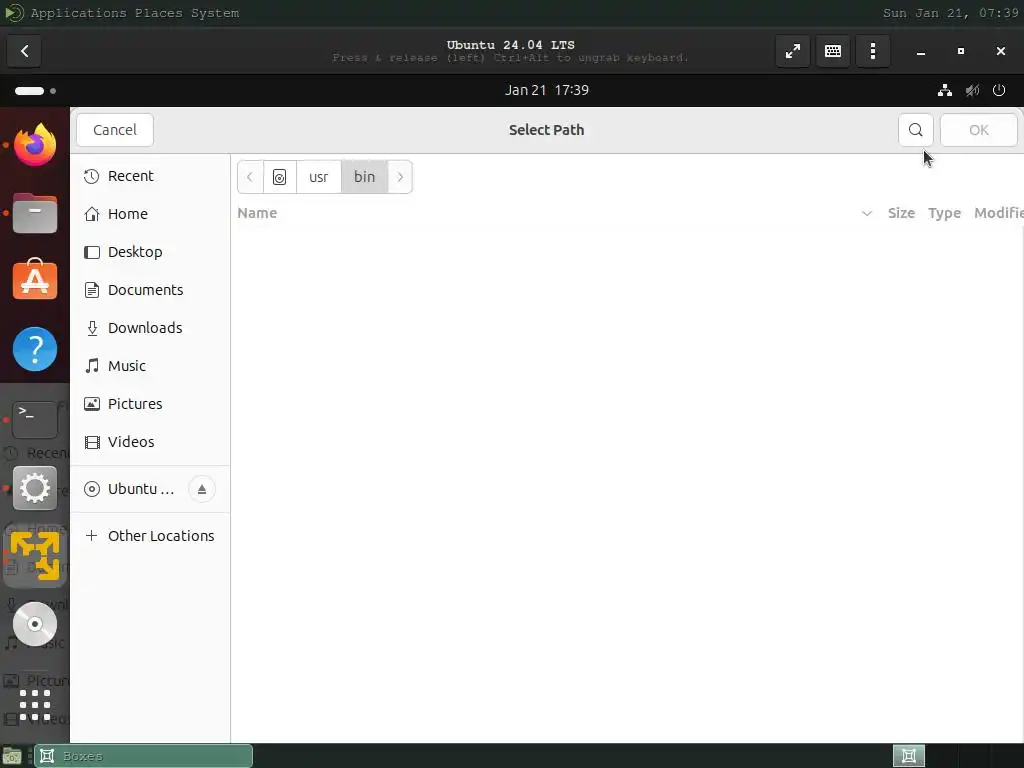Open Boxes three-dot menu
The image size is (1024, 768).
(x=873, y=51)
